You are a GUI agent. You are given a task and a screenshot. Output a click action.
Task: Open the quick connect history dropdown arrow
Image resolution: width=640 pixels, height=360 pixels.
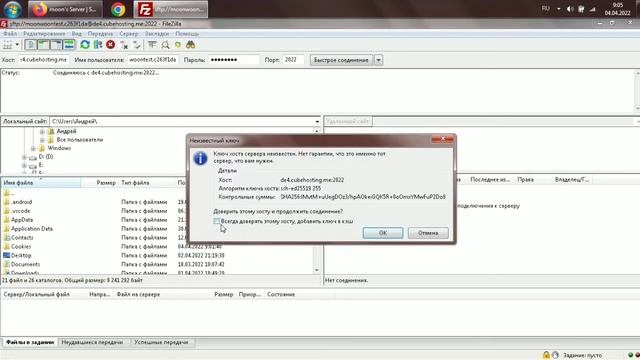click(378, 60)
